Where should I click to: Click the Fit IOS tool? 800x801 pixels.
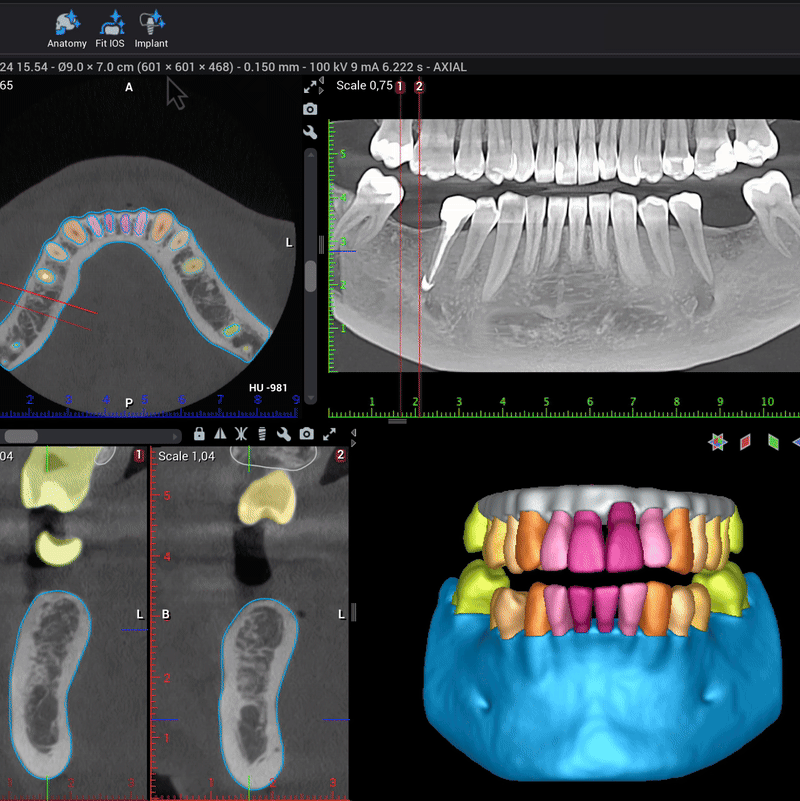point(109,28)
